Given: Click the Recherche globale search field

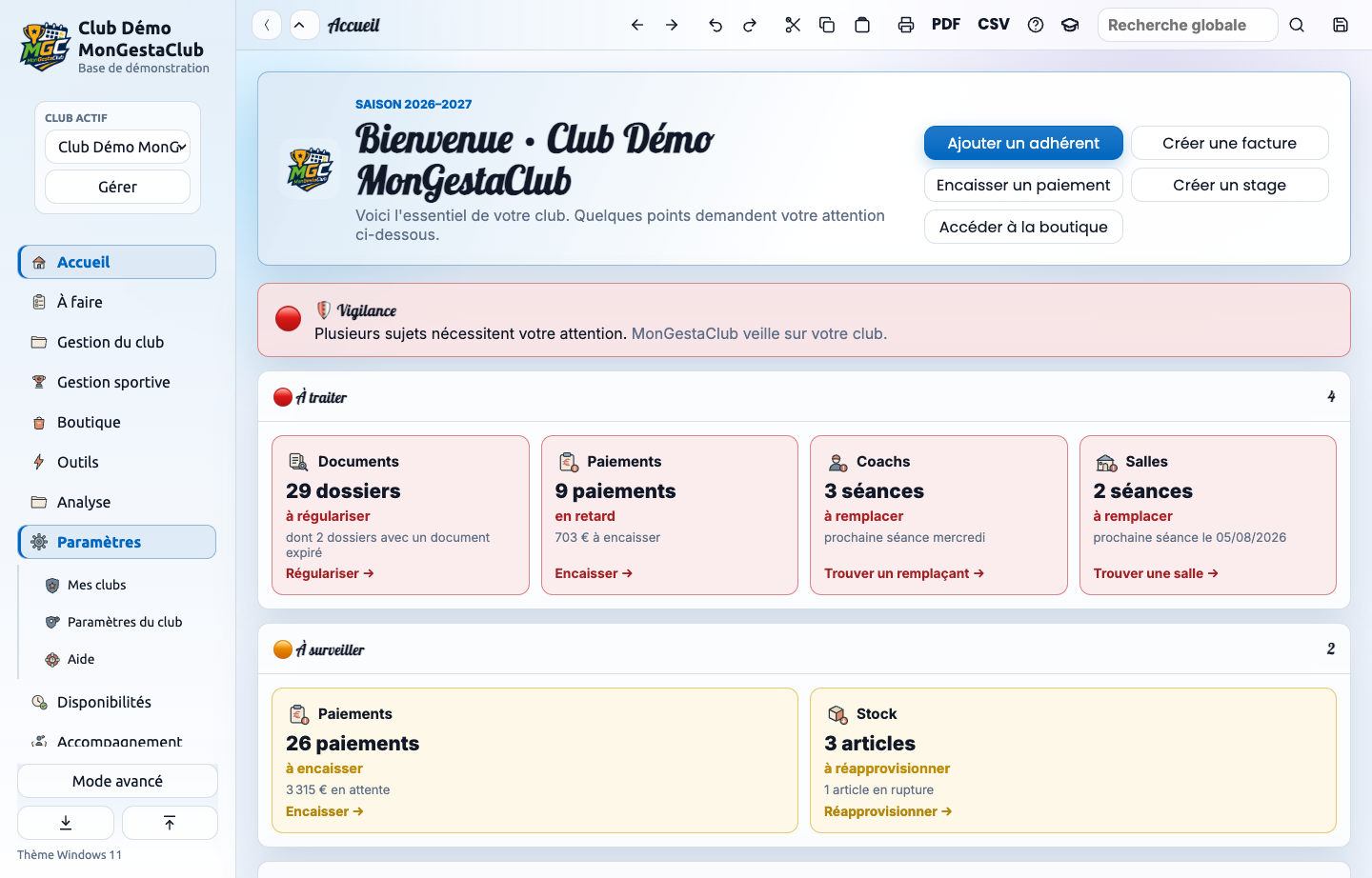Looking at the screenshot, I should (1187, 25).
